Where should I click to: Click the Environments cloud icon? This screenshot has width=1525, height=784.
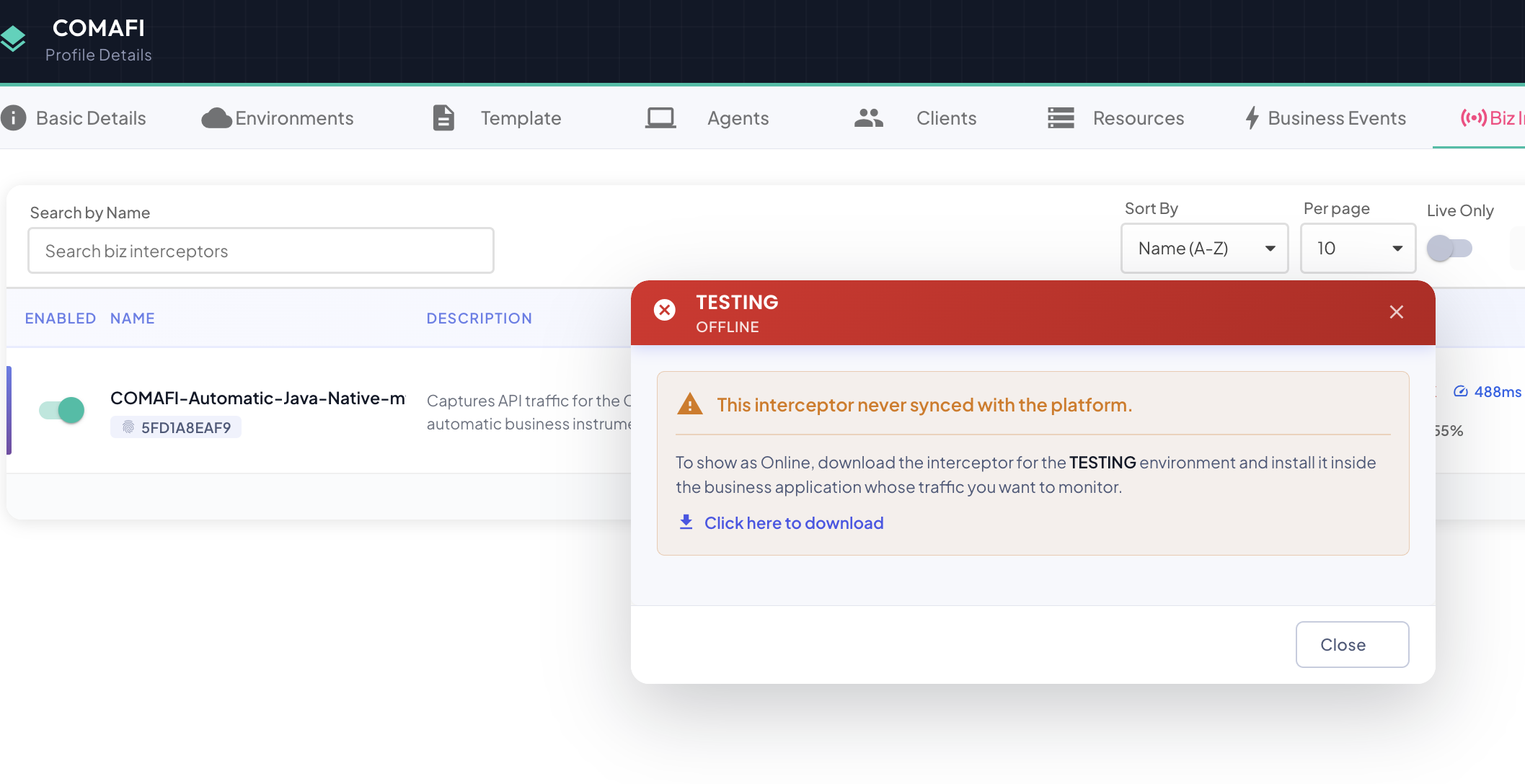click(x=216, y=118)
